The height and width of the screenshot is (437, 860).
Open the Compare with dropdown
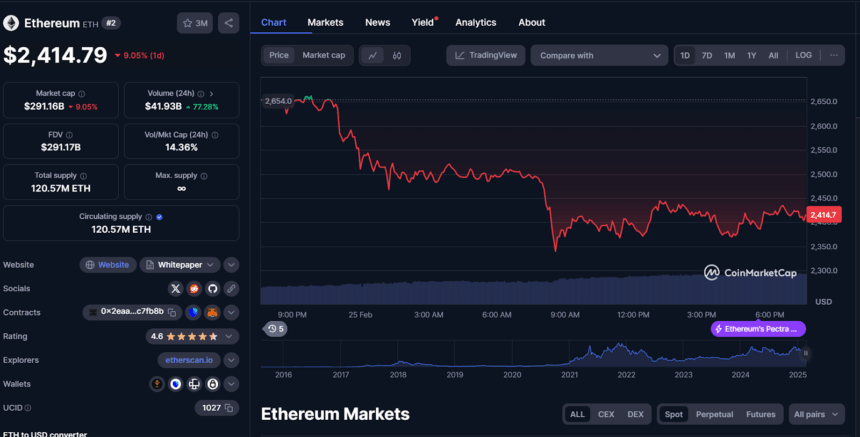[599, 55]
